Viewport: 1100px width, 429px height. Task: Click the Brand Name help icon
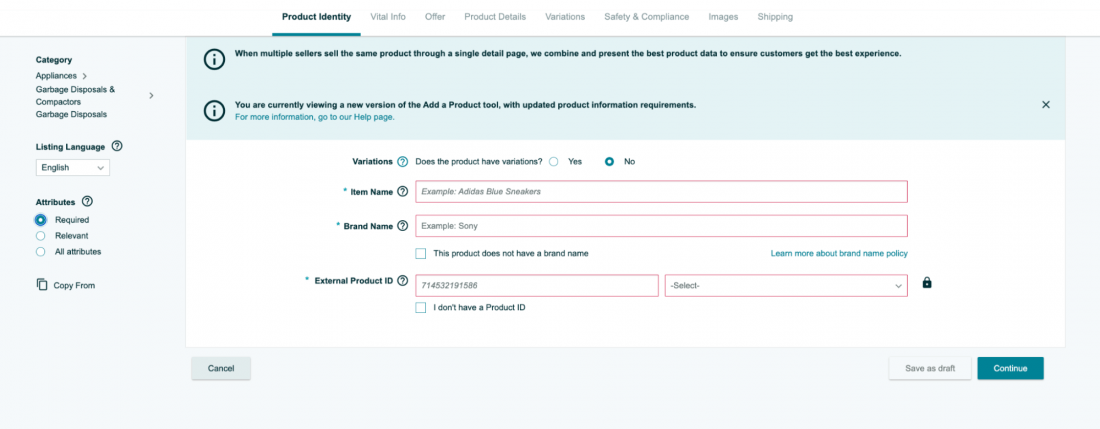point(402,226)
